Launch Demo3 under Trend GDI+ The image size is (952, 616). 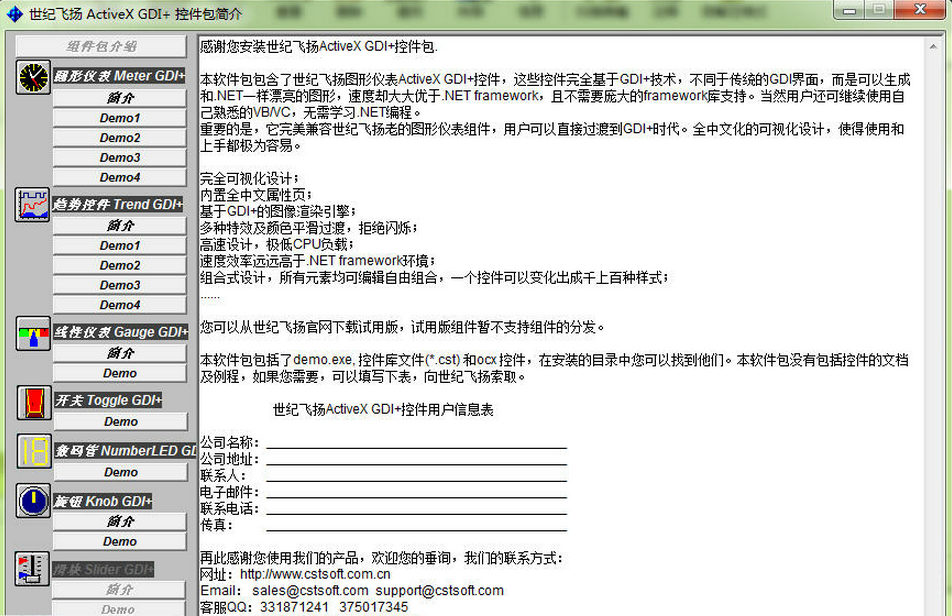(x=120, y=285)
